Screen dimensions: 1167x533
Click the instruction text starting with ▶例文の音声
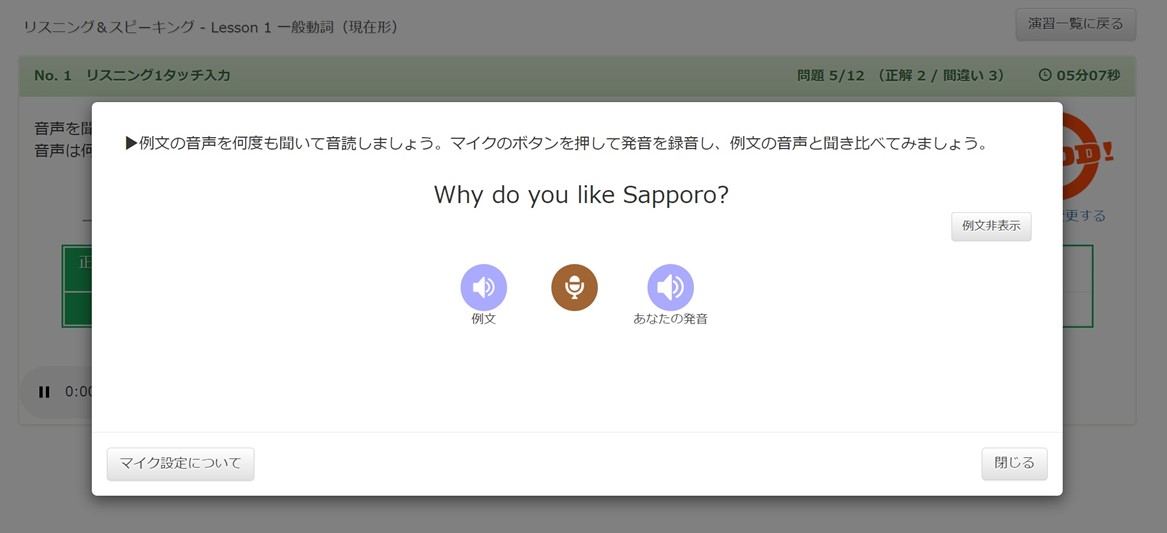click(x=556, y=143)
